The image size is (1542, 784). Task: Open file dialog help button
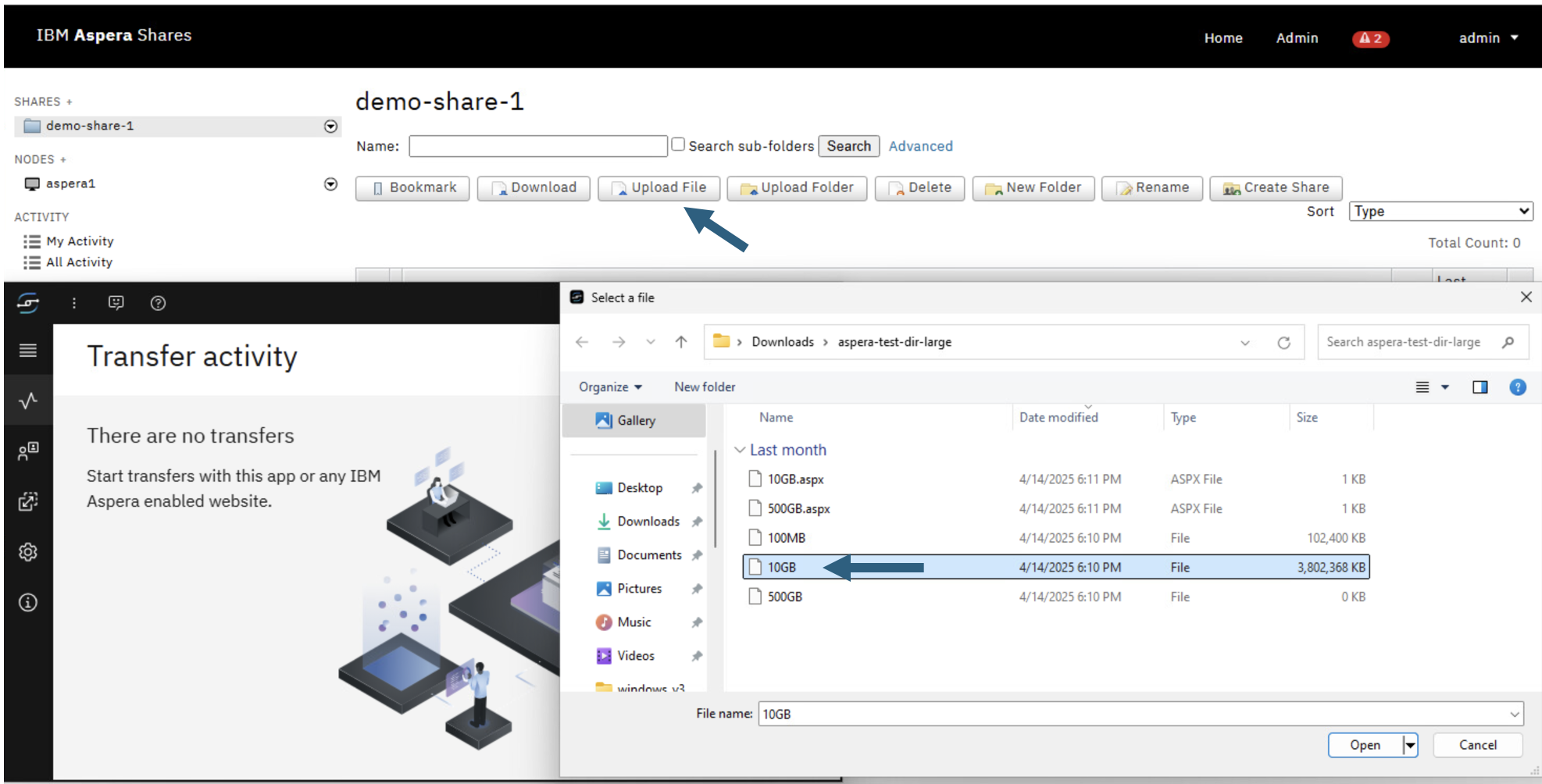click(x=1518, y=387)
